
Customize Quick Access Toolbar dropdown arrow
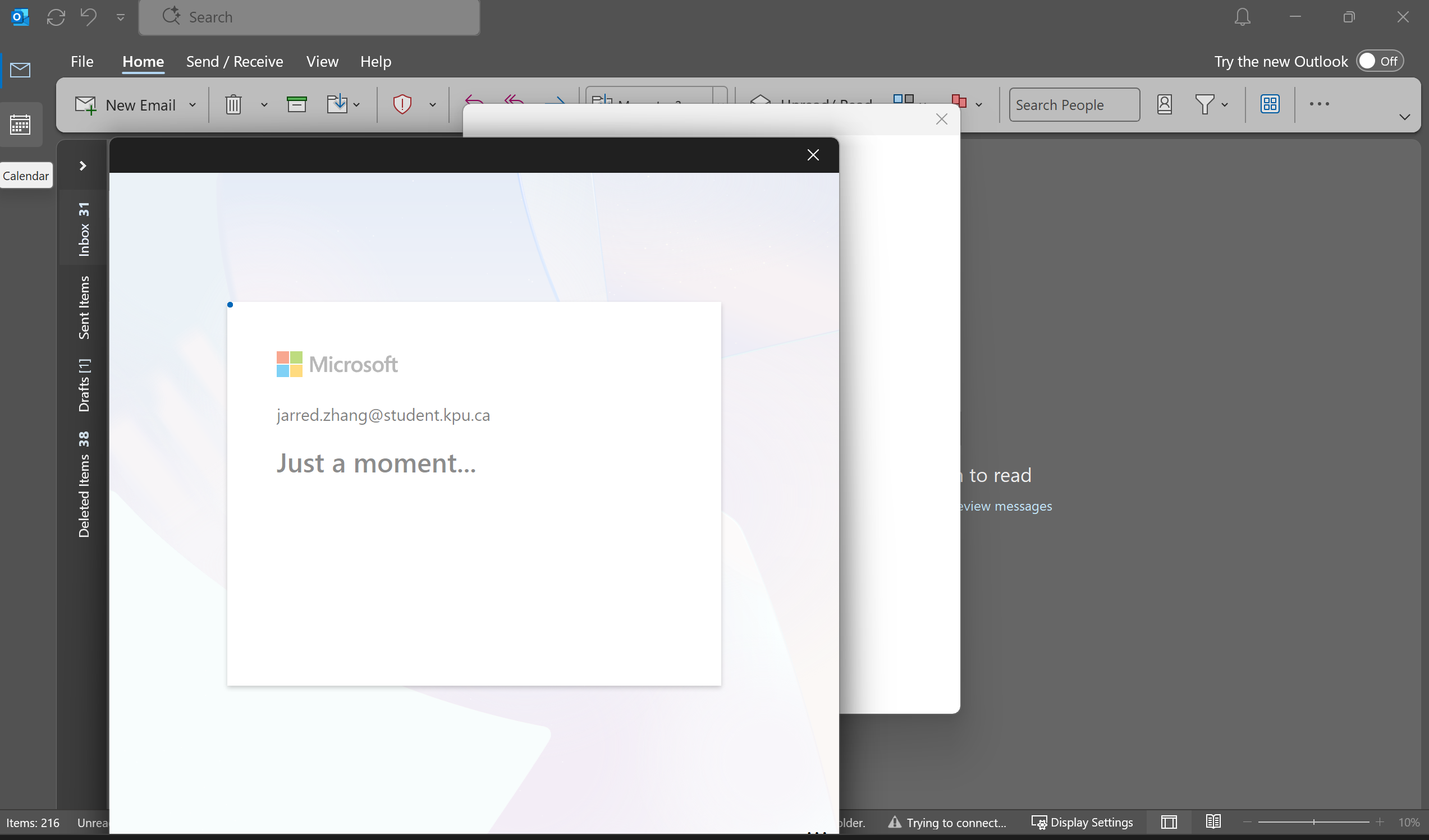tap(121, 17)
